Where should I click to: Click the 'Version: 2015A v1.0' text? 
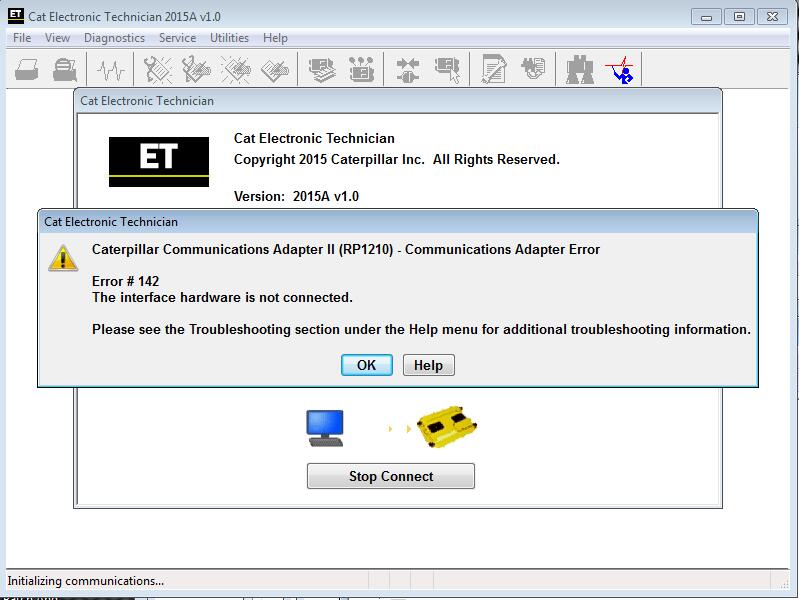point(296,196)
